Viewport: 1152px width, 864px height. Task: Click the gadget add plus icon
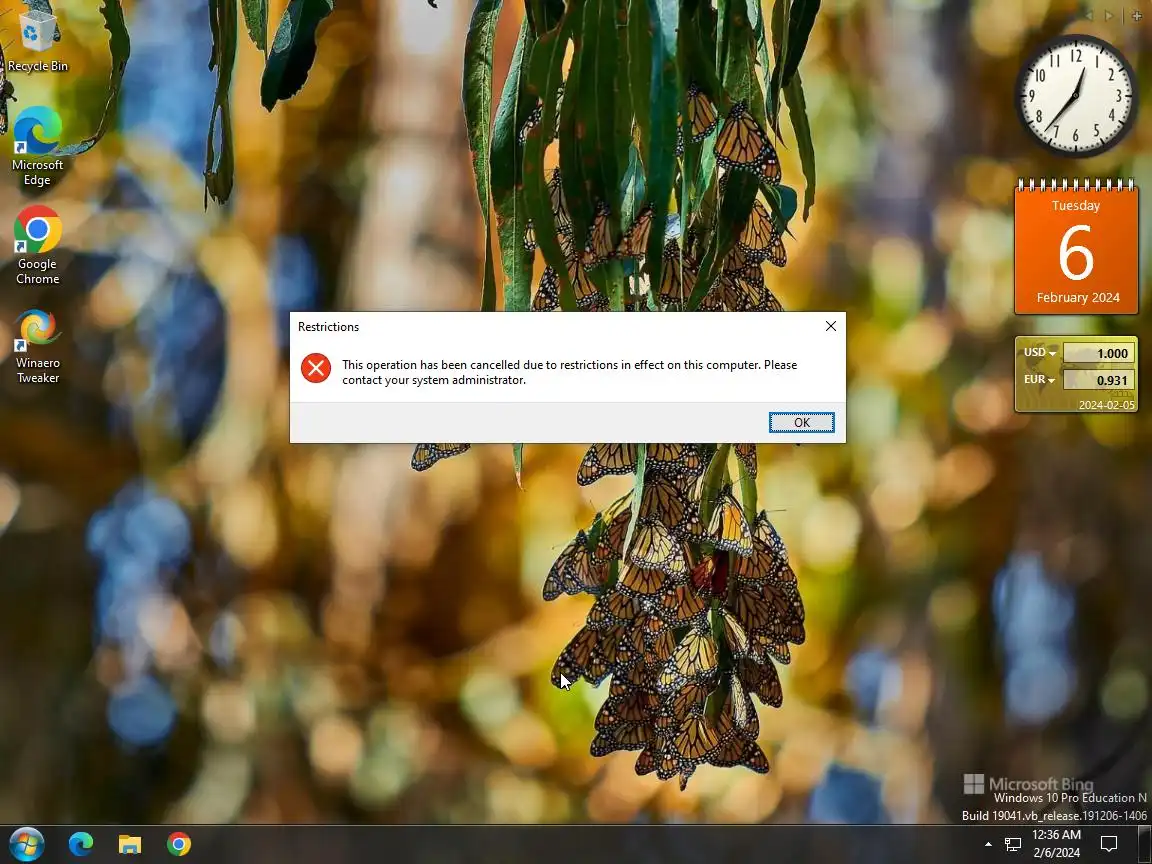(1137, 15)
